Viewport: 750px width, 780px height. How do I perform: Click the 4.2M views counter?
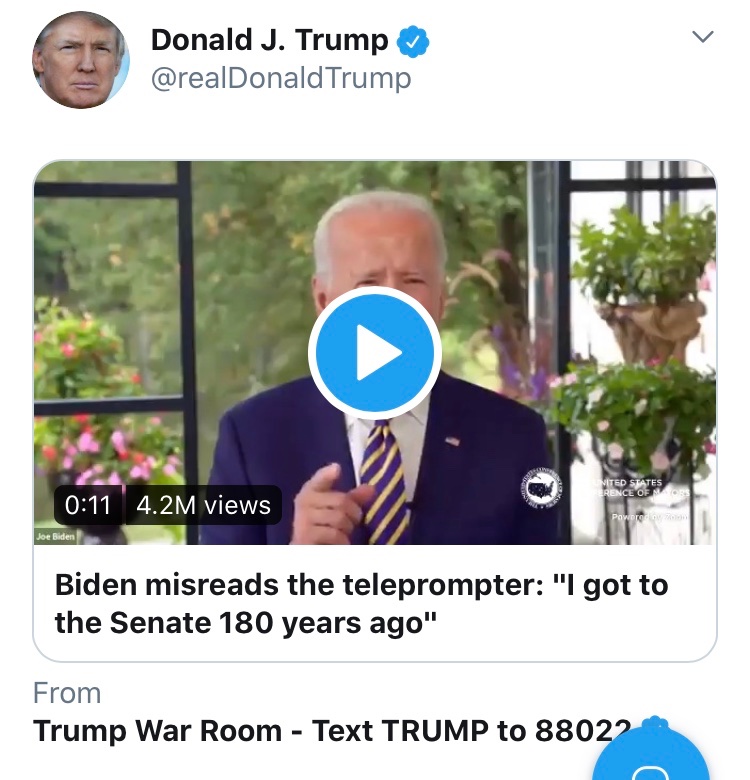pyautogui.click(x=203, y=505)
